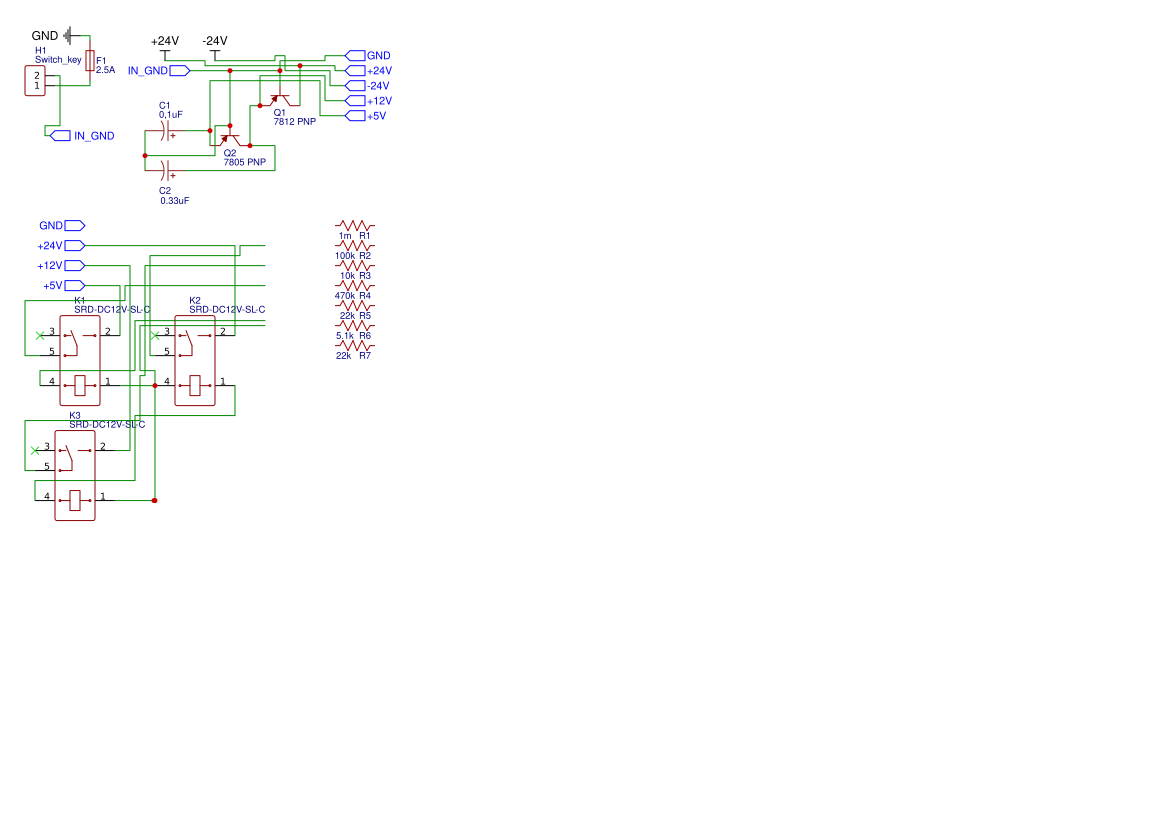
Task: Click the '100k' resistor value text
Action: 344,256
